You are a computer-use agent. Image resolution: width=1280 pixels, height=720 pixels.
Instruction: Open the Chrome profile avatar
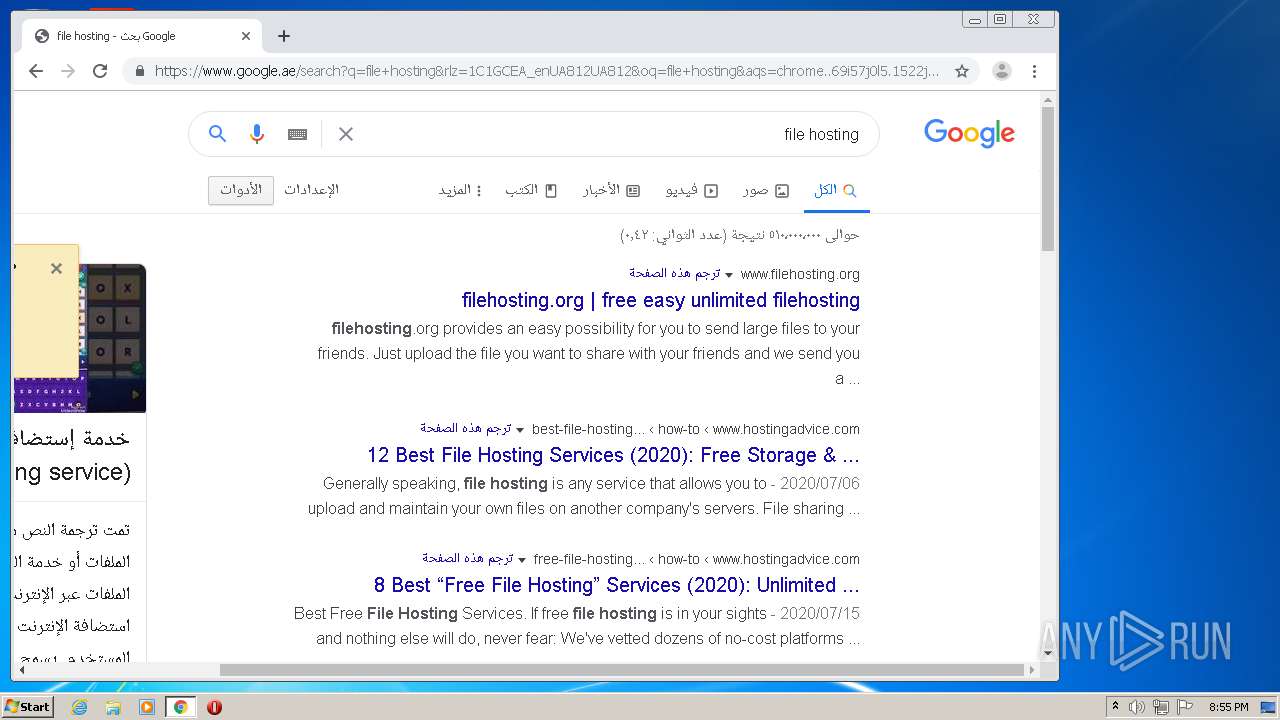coord(1001,71)
